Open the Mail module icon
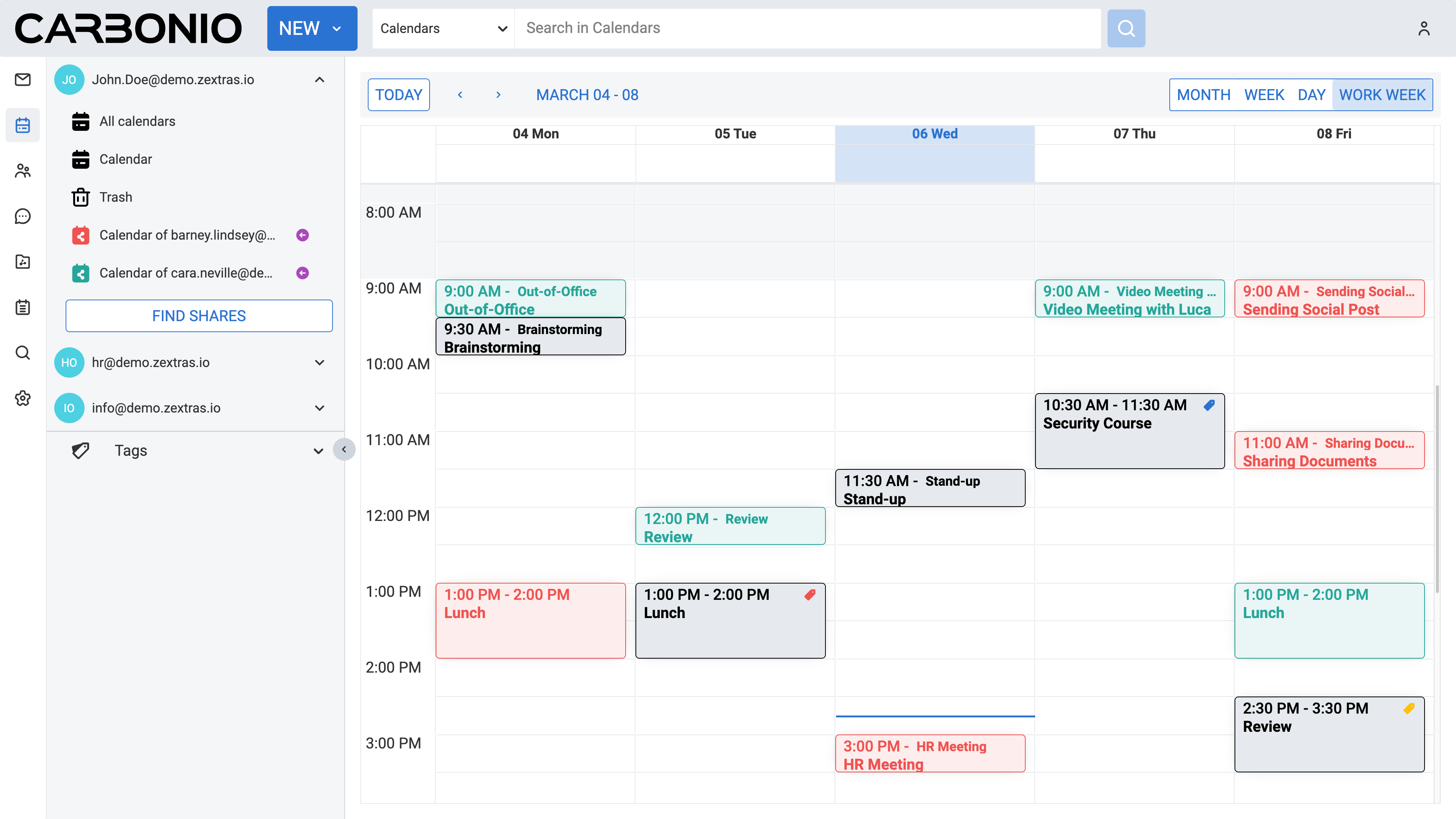The width and height of the screenshot is (1456, 819). pyautogui.click(x=23, y=80)
